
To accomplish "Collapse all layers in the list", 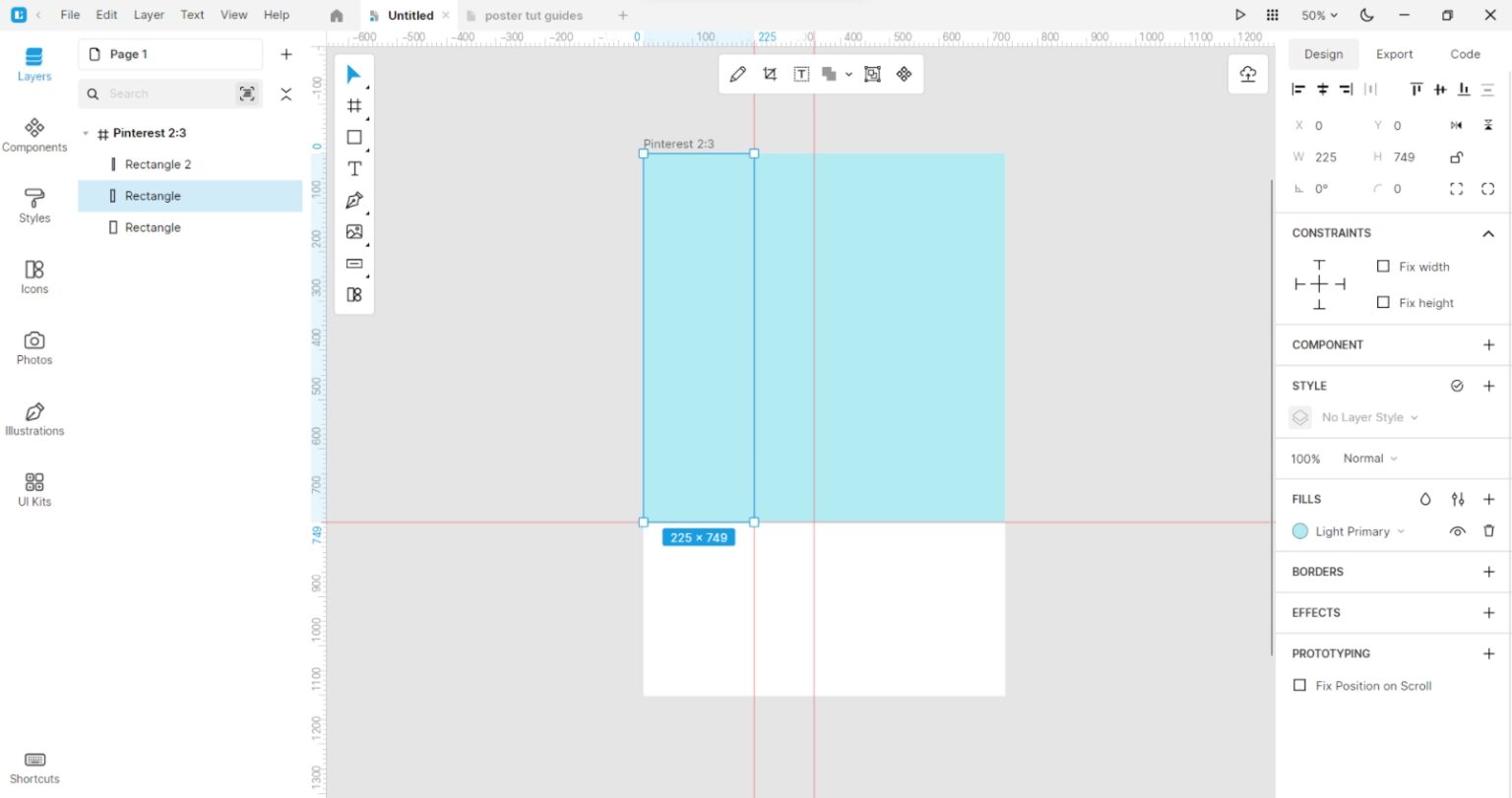I will [x=286, y=94].
